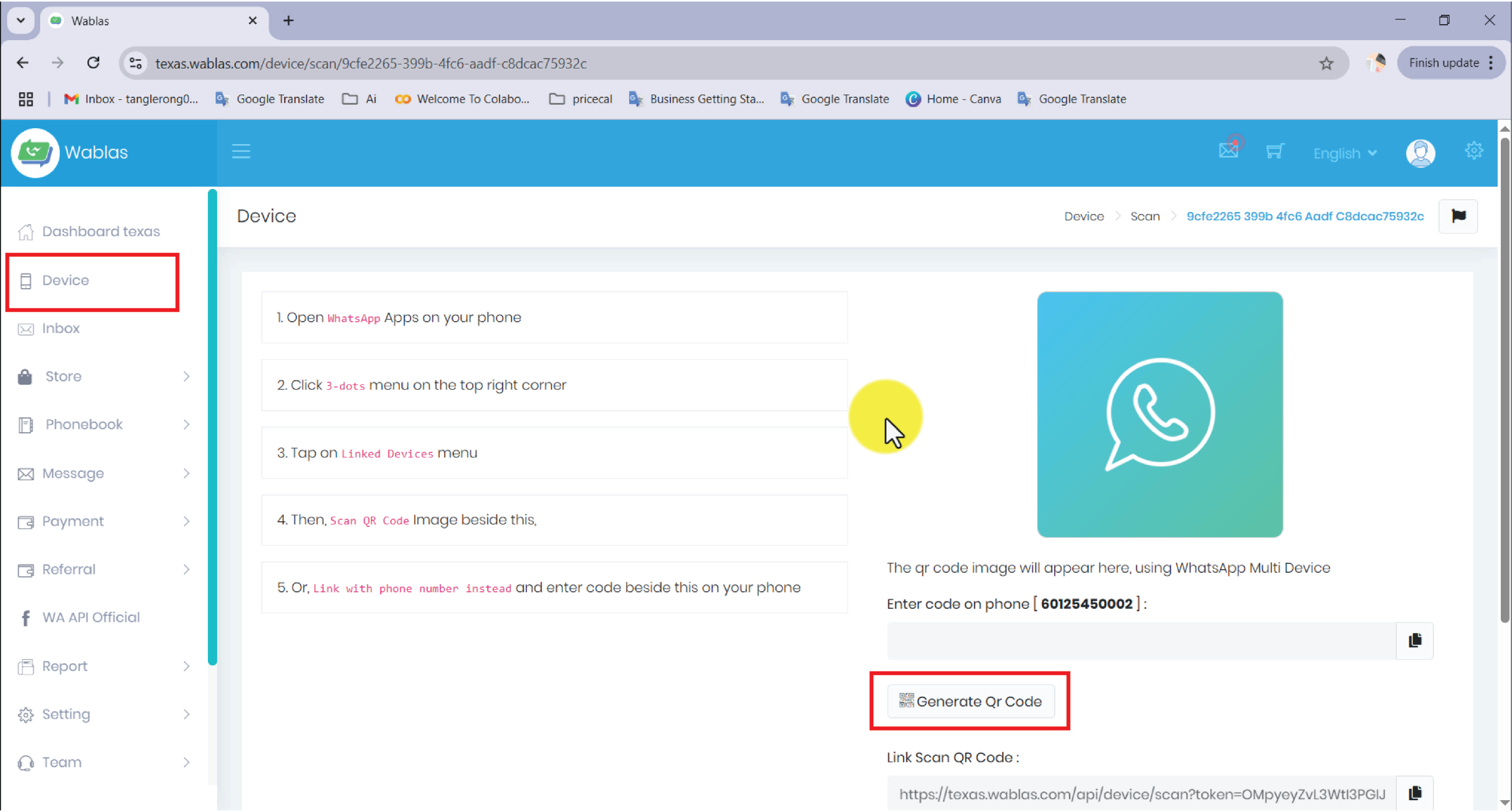The image size is (1512, 812).
Task: Open the user profile avatar
Action: (1420, 153)
